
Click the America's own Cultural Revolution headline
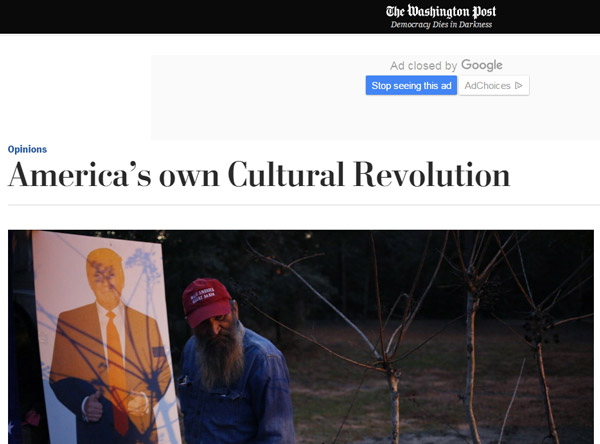coord(259,175)
